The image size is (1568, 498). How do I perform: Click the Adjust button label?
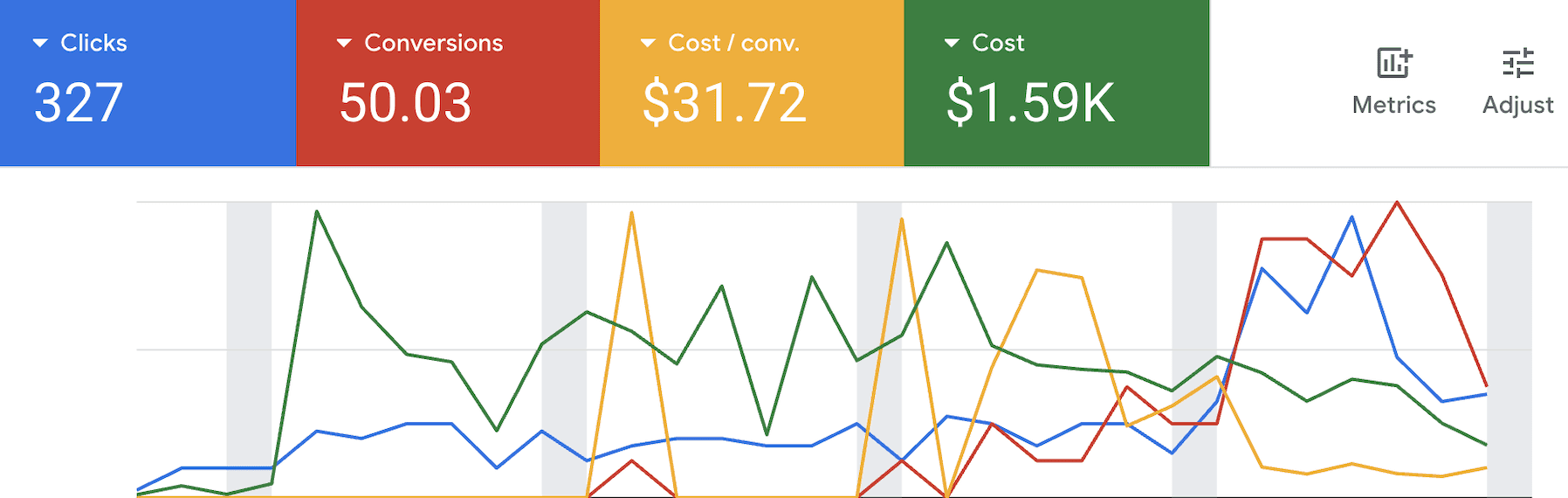(1518, 105)
